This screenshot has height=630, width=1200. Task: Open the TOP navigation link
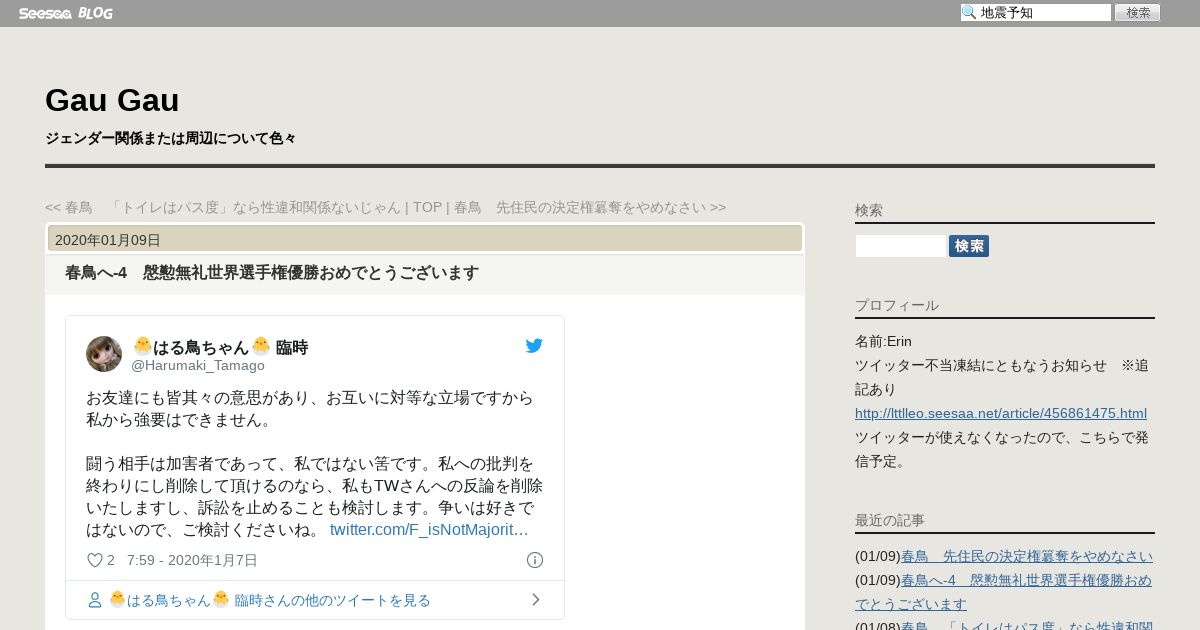pos(427,207)
